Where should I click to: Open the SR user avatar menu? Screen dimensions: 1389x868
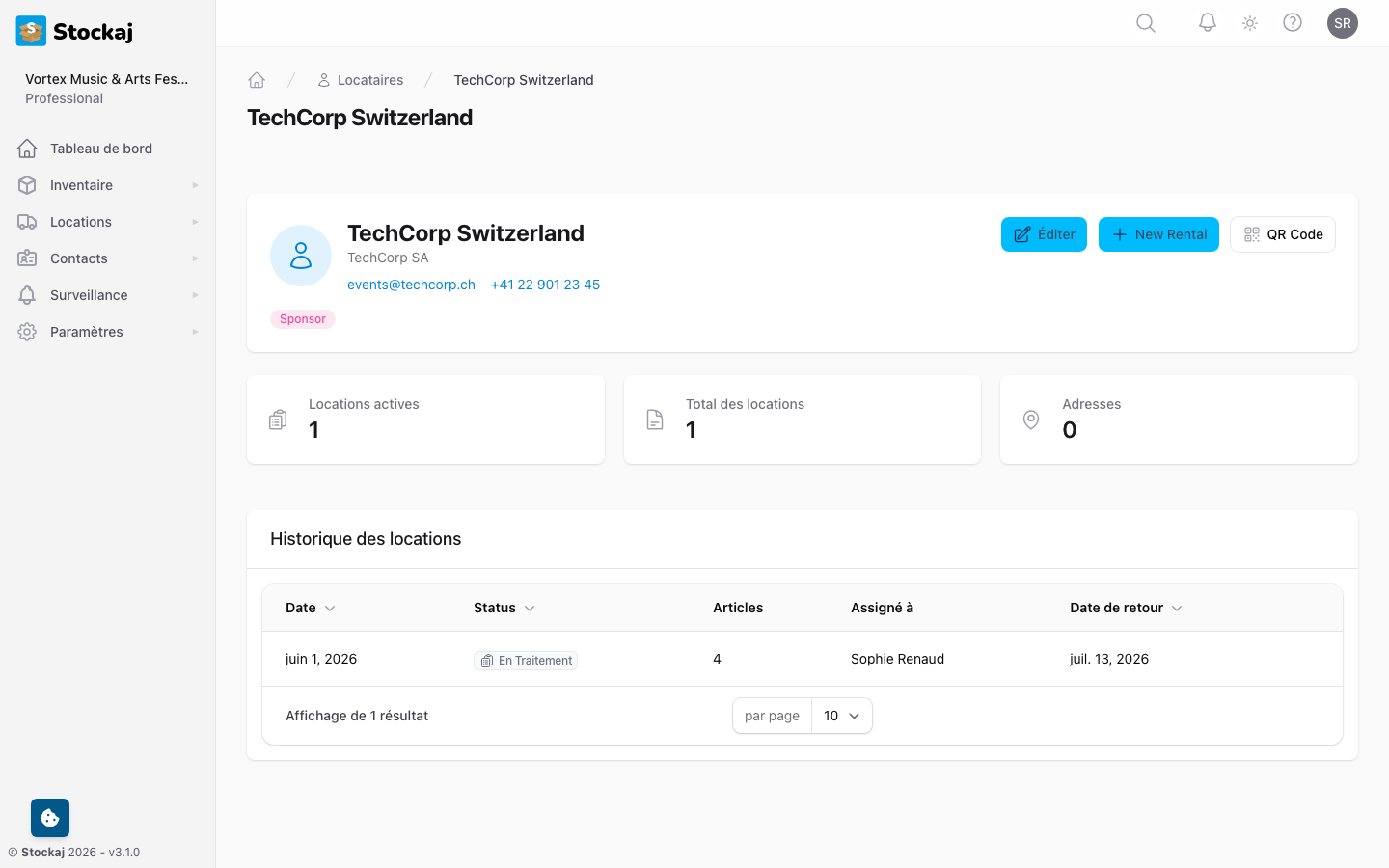[1342, 23]
